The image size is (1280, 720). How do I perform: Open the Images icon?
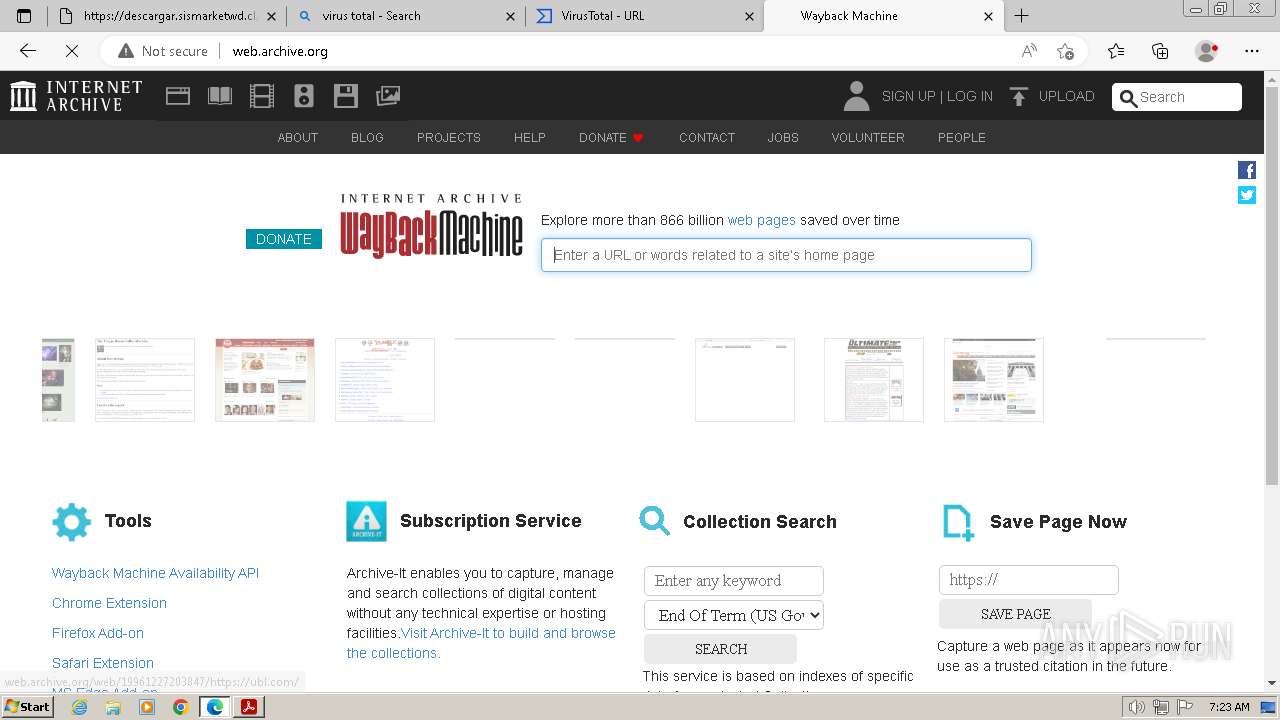pos(388,96)
